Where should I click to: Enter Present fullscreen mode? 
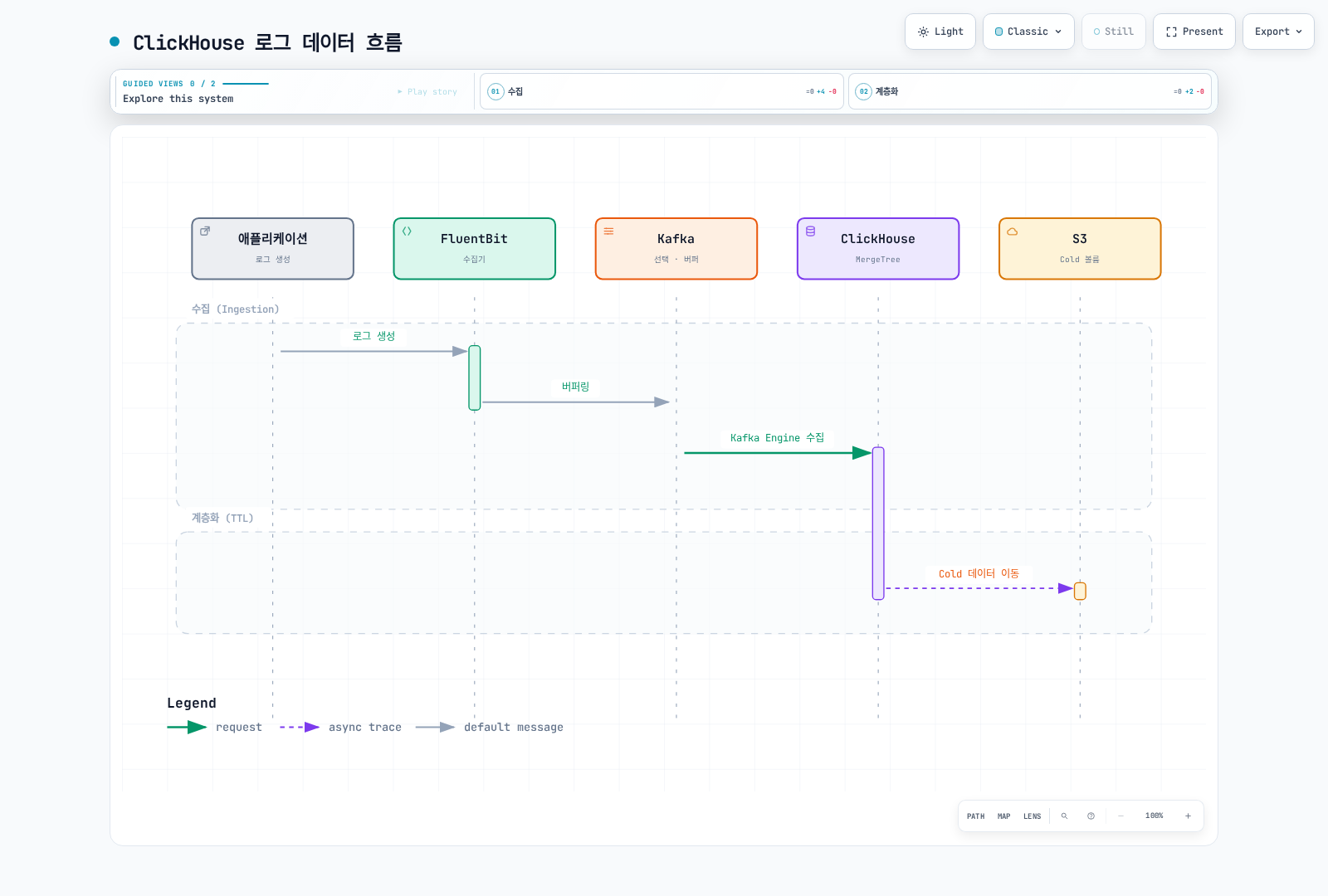pos(1194,32)
